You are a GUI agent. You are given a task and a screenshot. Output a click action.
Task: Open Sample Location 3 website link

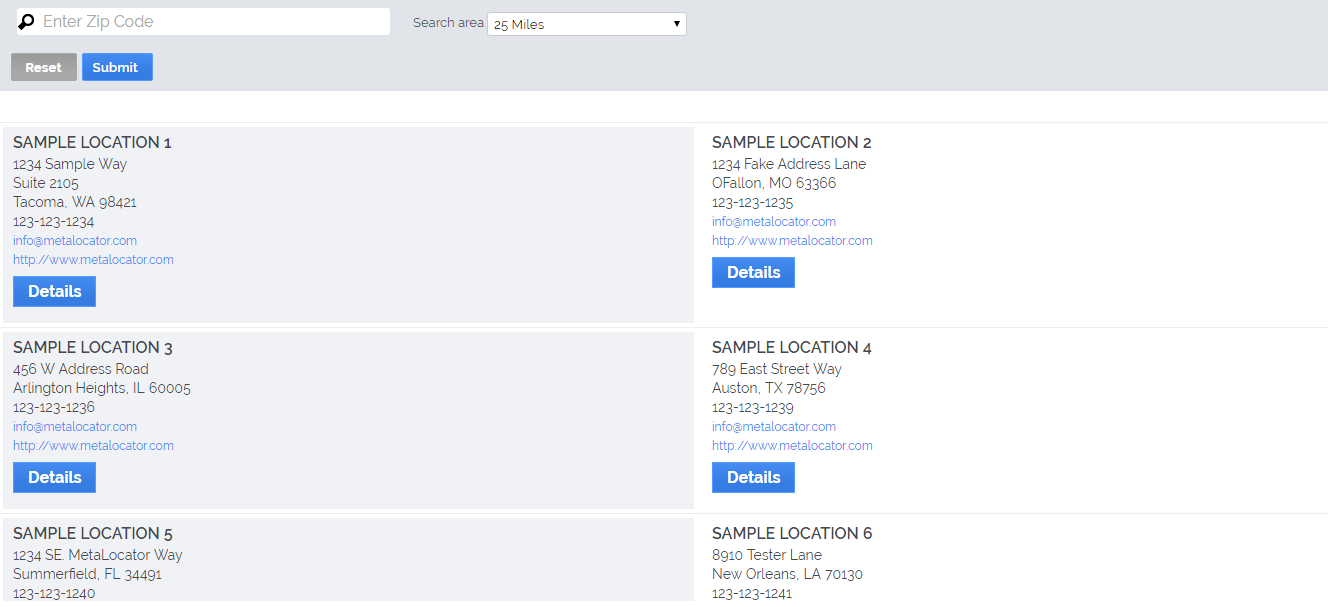click(93, 446)
